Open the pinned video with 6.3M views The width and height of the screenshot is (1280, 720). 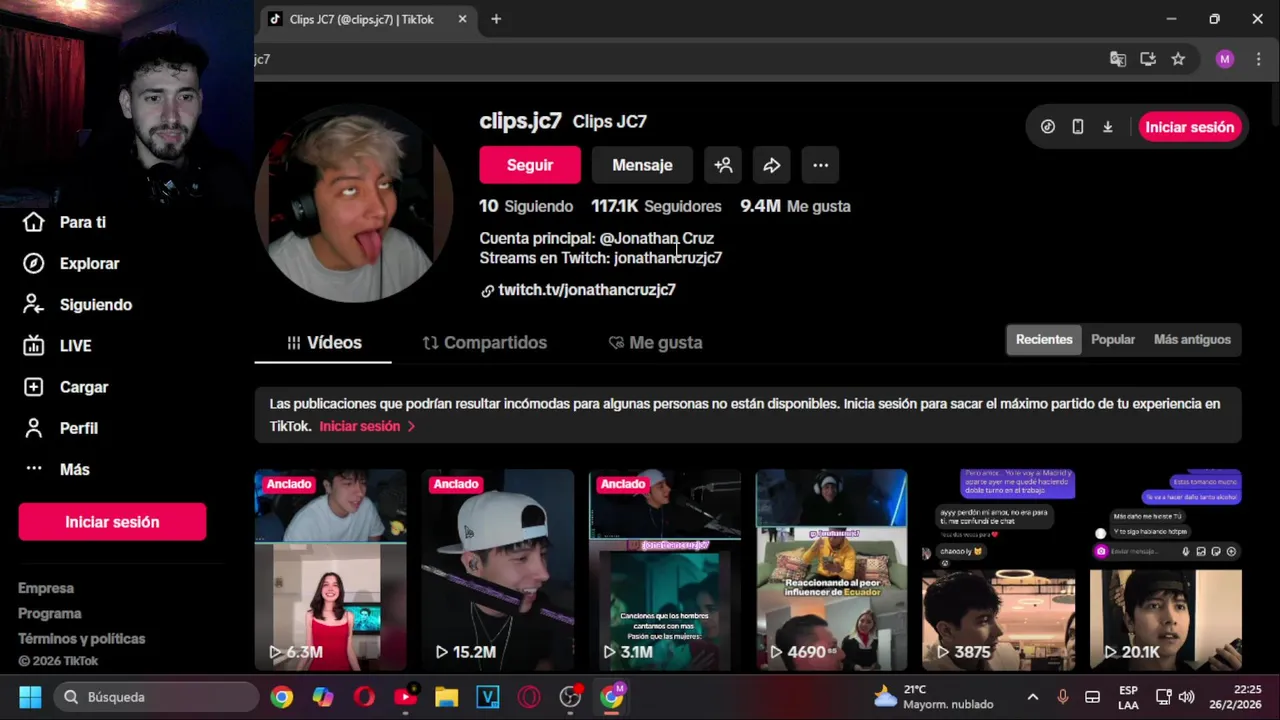pyautogui.click(x=330, y=570)
